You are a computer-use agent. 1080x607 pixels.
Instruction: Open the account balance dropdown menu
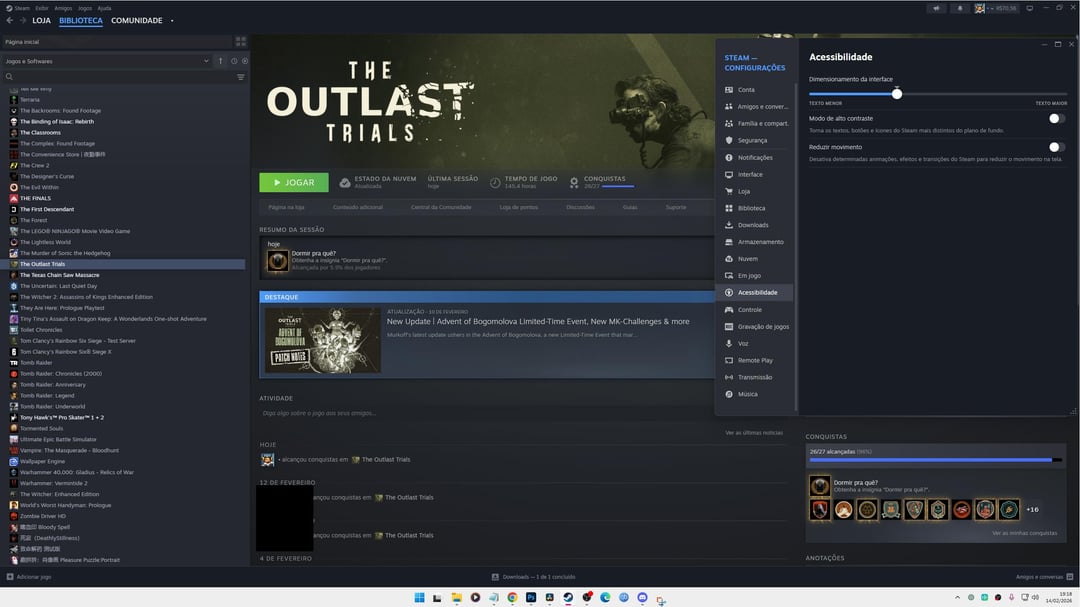[x=1003, y=8]
